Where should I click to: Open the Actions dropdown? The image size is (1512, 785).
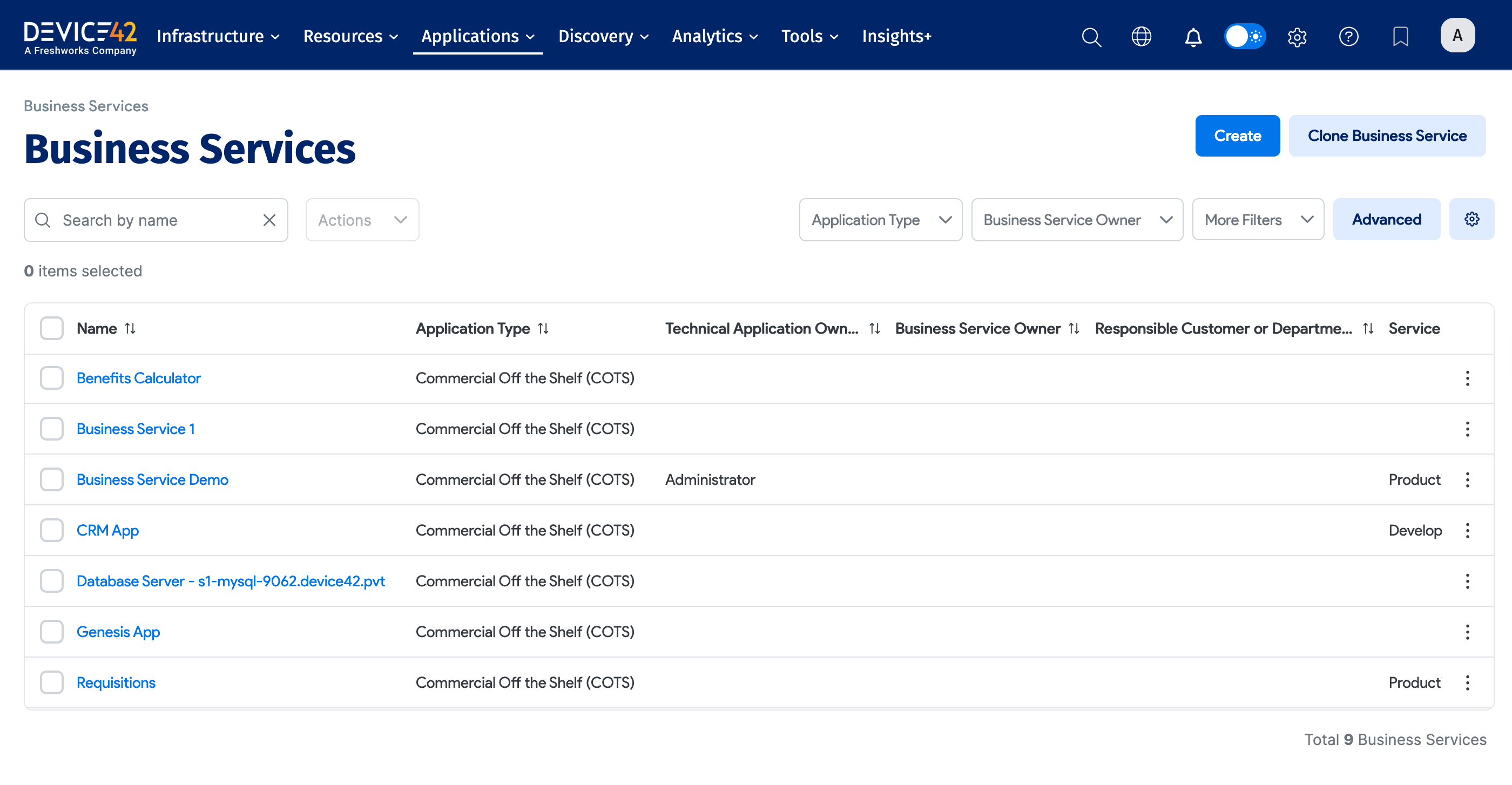[362, 219]
